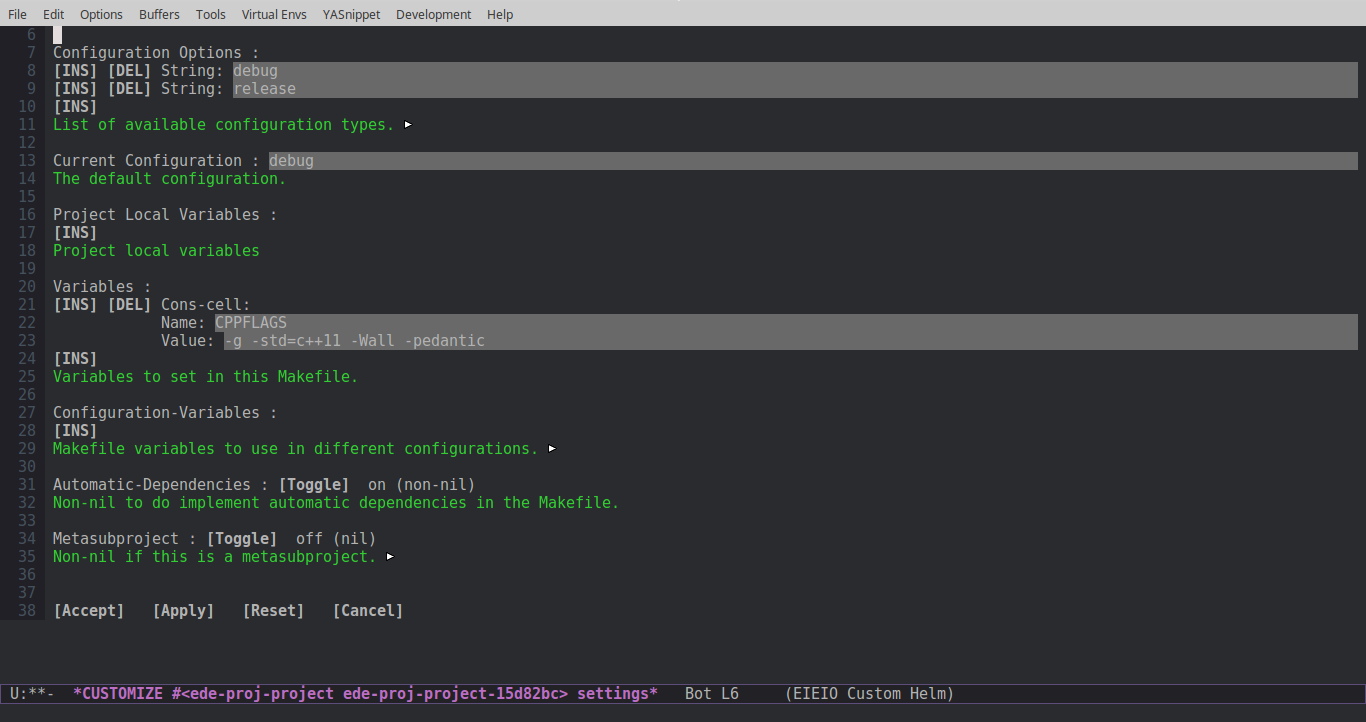Viewport: 1366px width, 722px height.
Task: Click the Current Configuration debug field
Action: [291, 160]
